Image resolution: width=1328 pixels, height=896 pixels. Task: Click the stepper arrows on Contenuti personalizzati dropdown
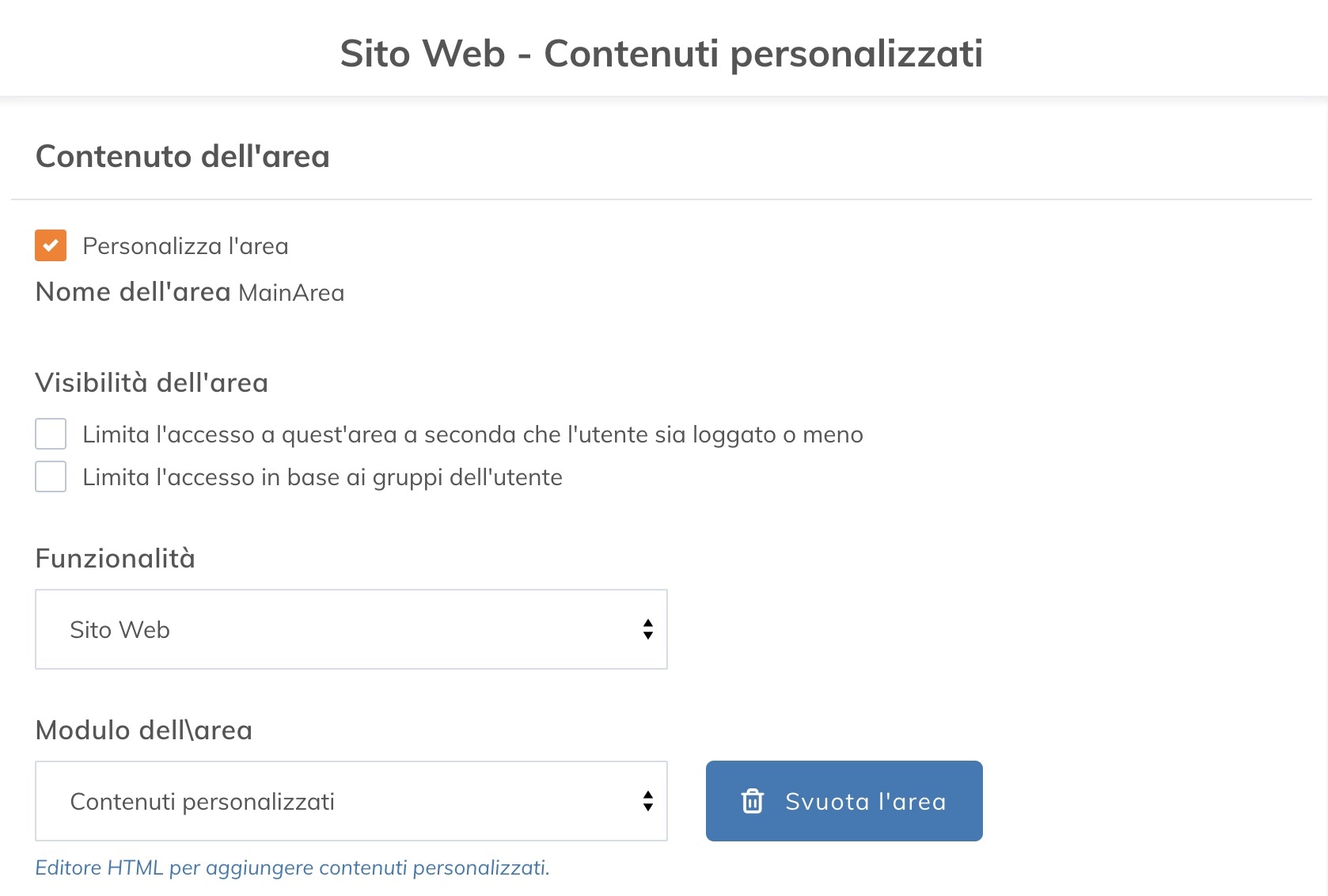[x=647, y=801]
